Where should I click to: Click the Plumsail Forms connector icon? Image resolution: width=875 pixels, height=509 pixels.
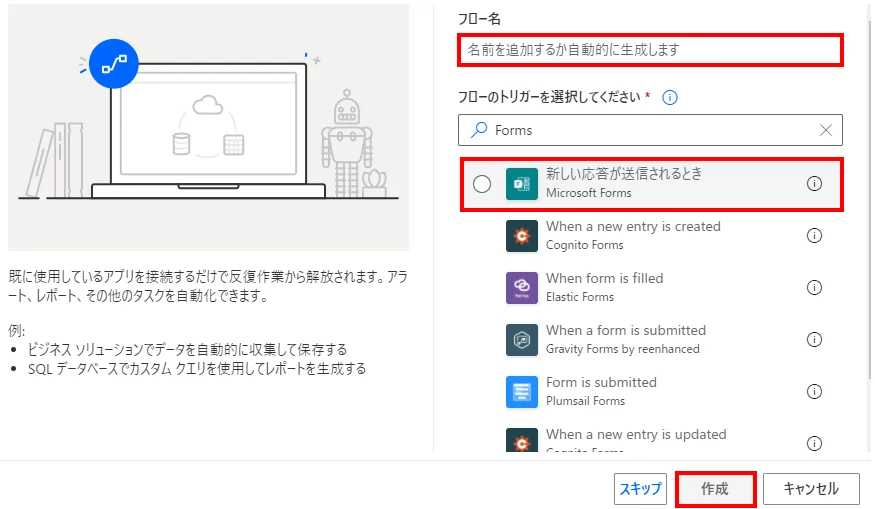pyautogui.click(x=522, y=392)
